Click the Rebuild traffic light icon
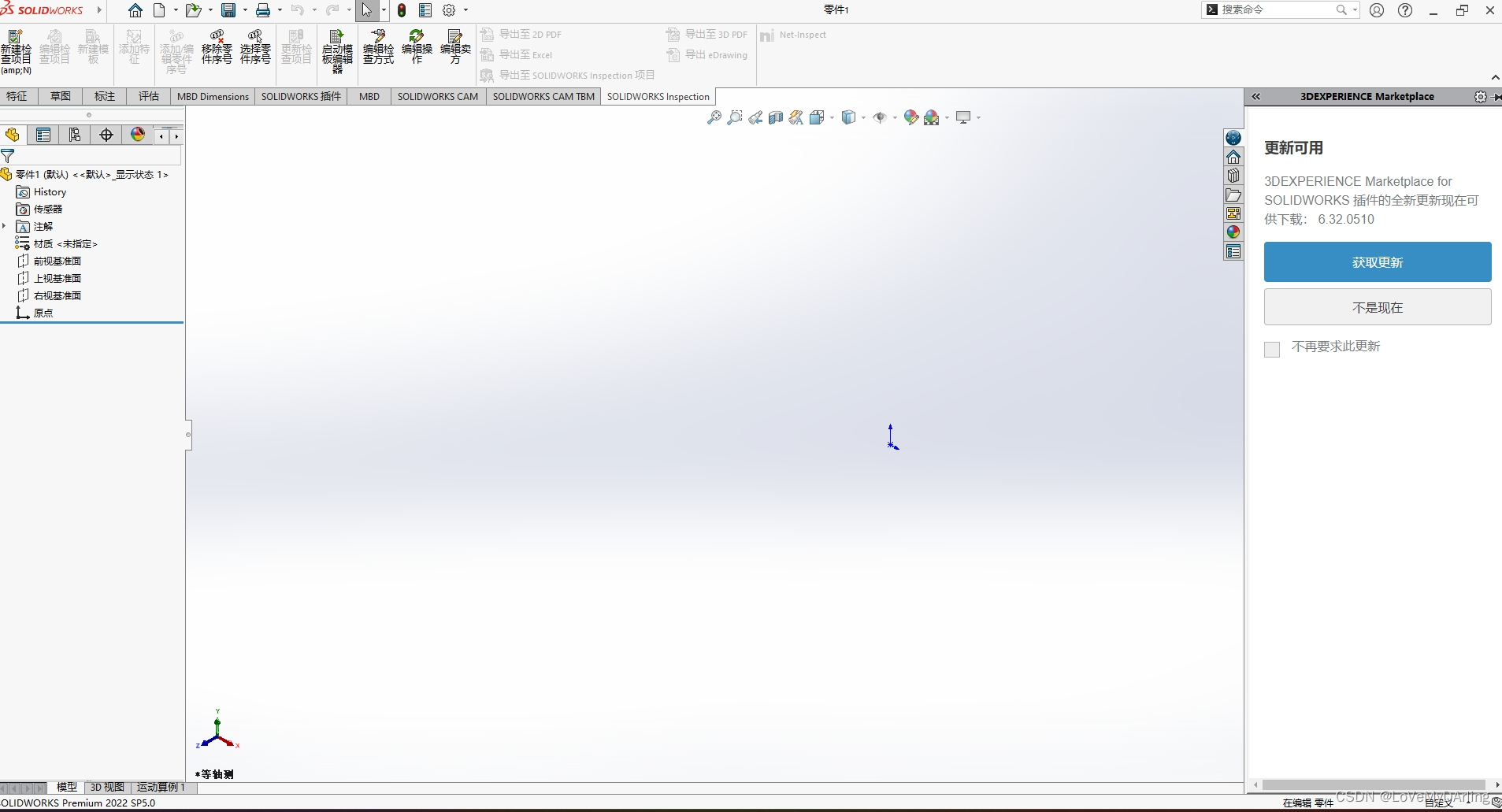This screenshot has height=812, width=1502. point(402,10)
